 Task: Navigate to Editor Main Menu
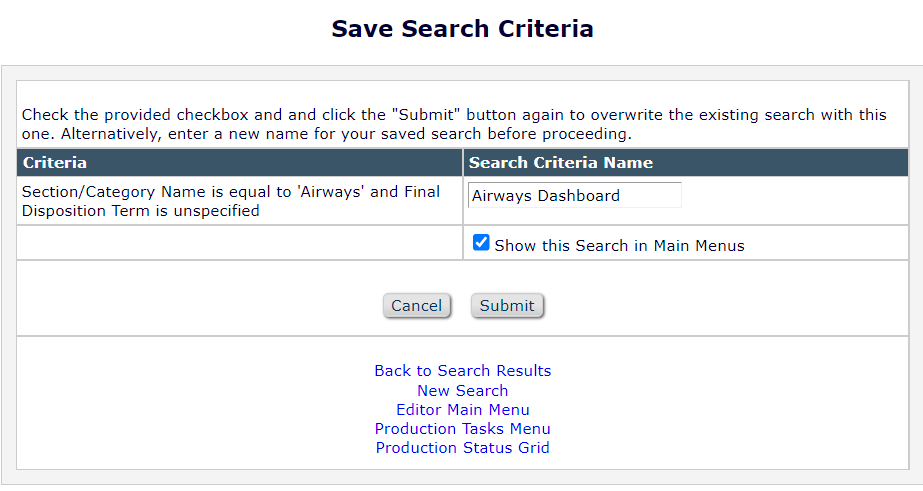[462, 410]
